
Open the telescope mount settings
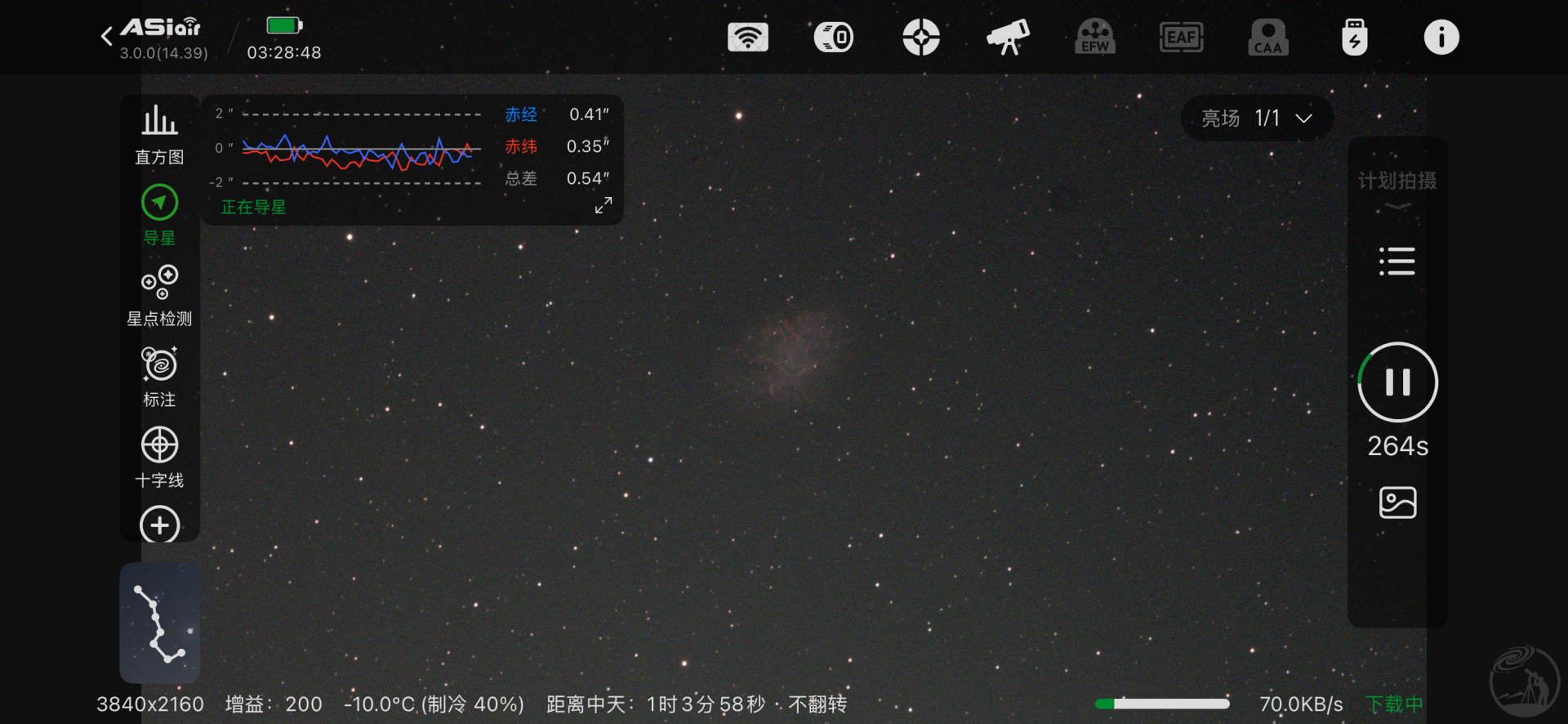(1008, 38)
